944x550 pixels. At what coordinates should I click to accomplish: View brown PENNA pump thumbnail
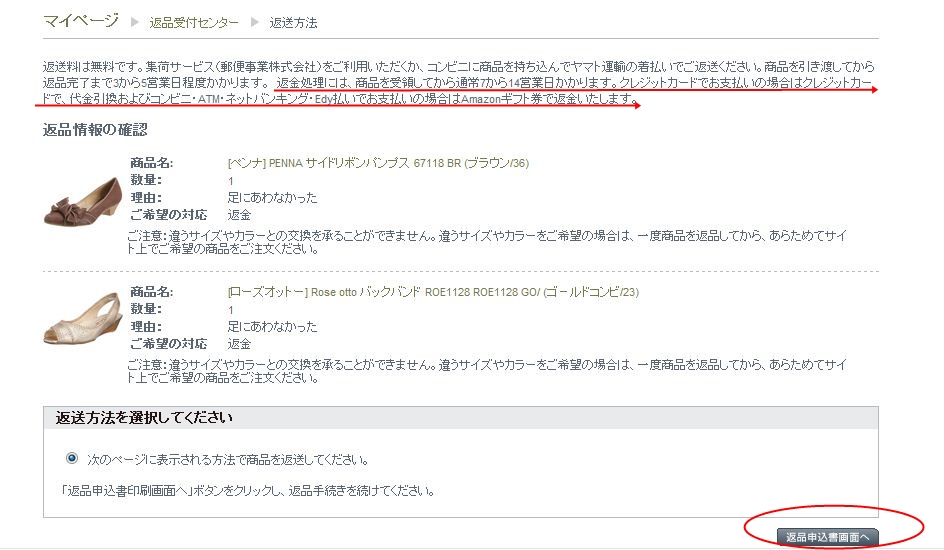pyautogui.click(x=83, y=202)
